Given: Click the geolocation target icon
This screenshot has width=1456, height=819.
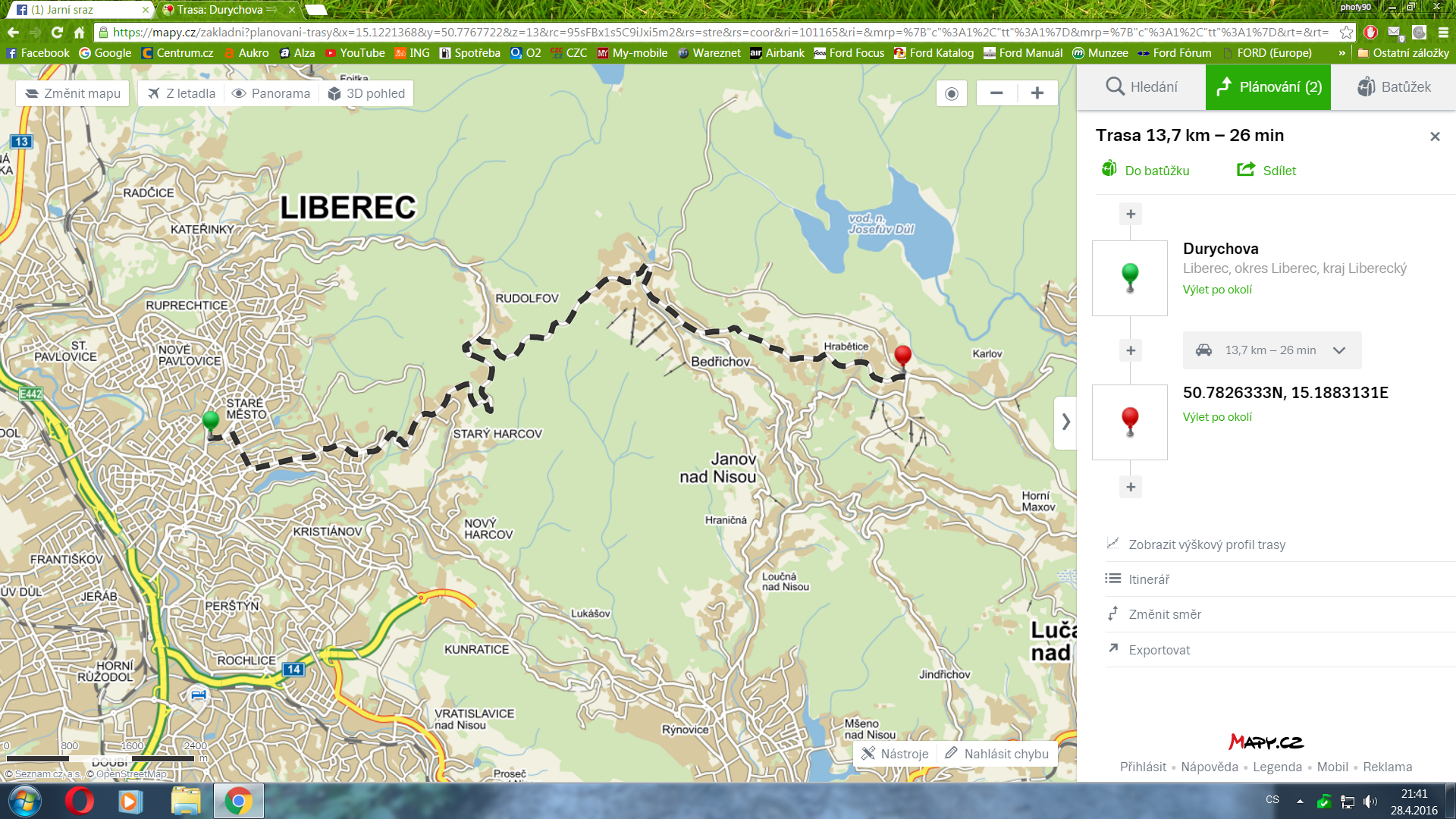Looking at the screenshot, I should point(952,93).
